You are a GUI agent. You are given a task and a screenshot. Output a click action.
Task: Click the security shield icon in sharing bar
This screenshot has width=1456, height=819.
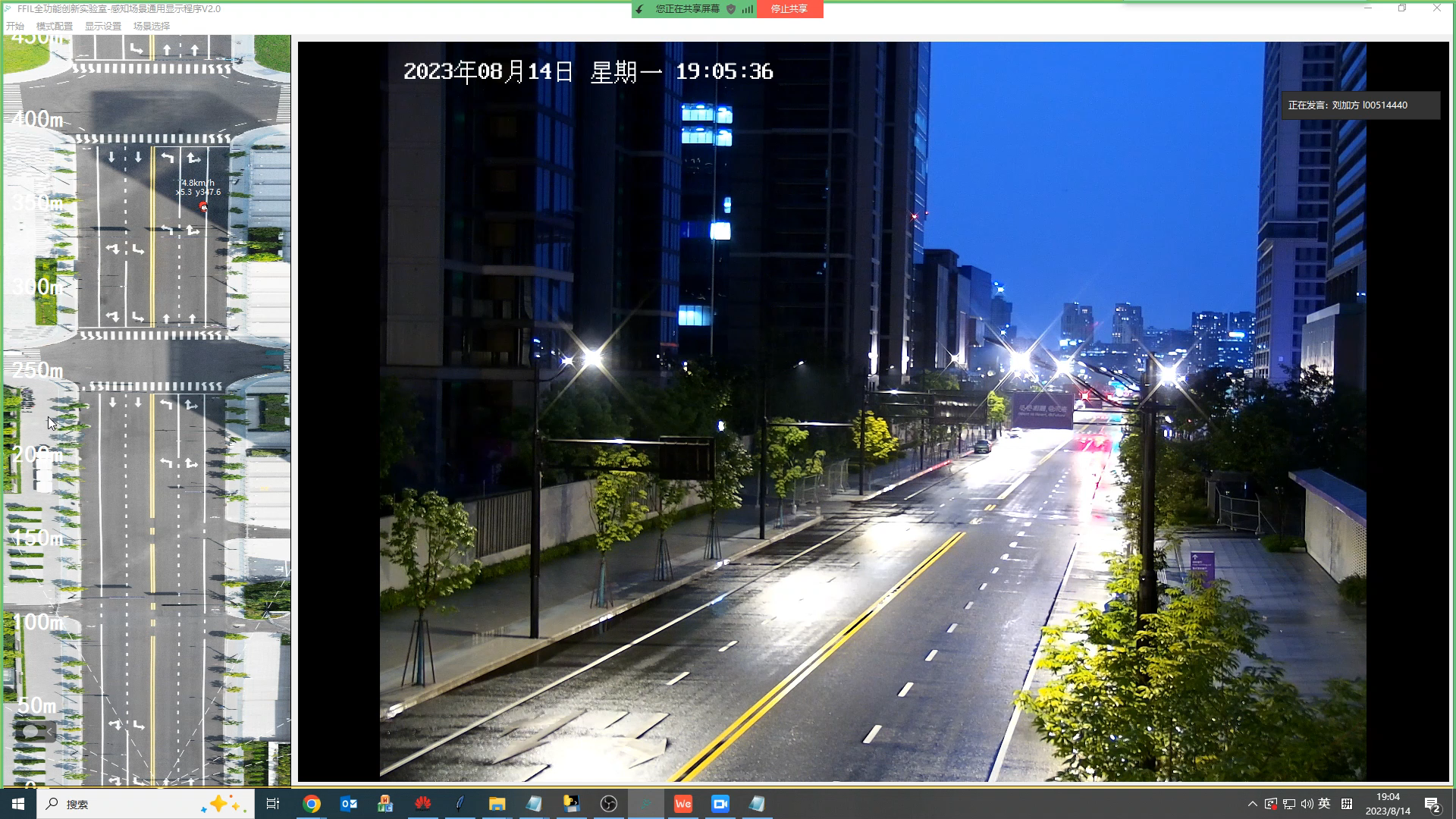731,9
